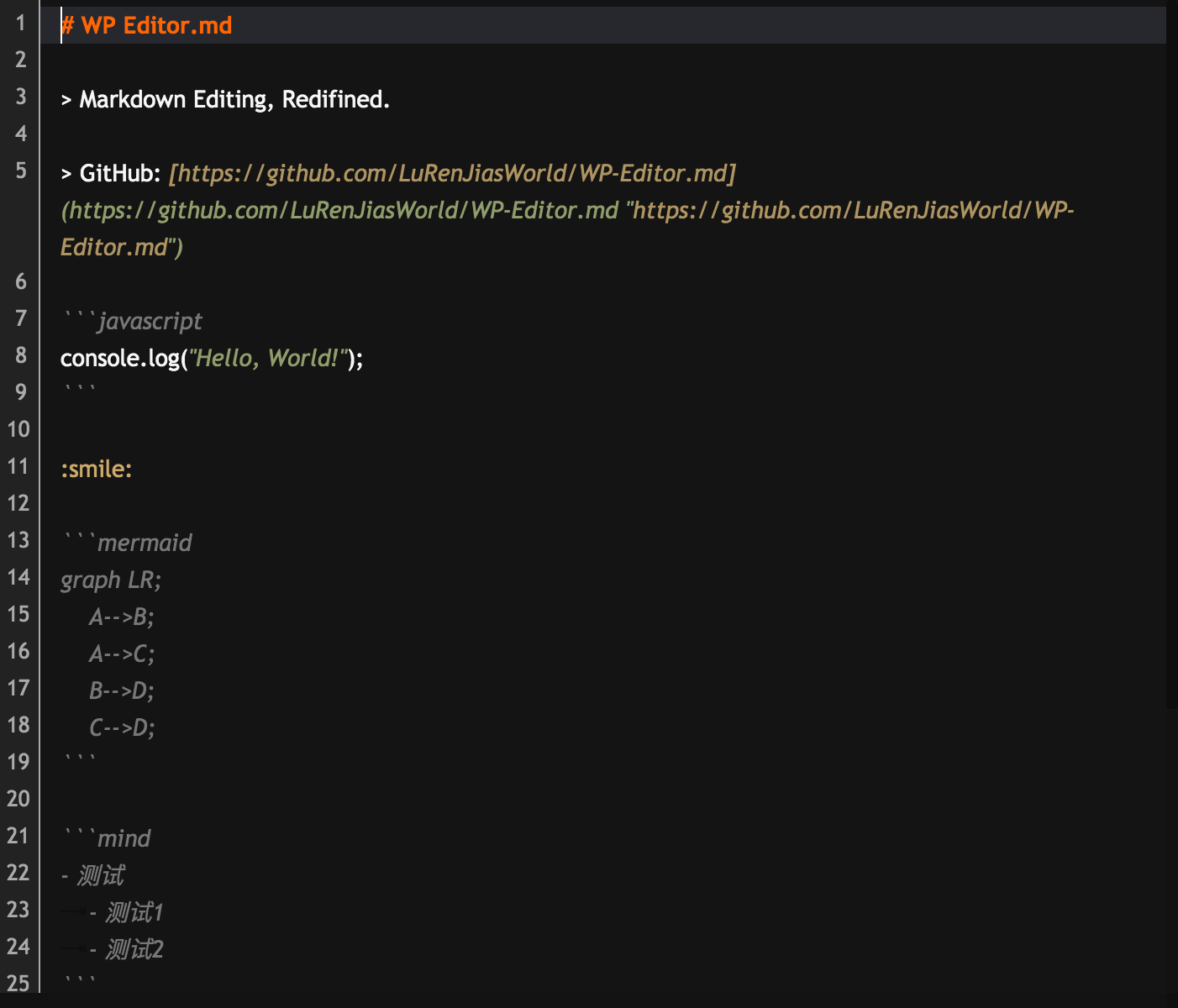Click line number 14 in the gutter
This screenshot has height=1008, width=1178.
(18, 577)
